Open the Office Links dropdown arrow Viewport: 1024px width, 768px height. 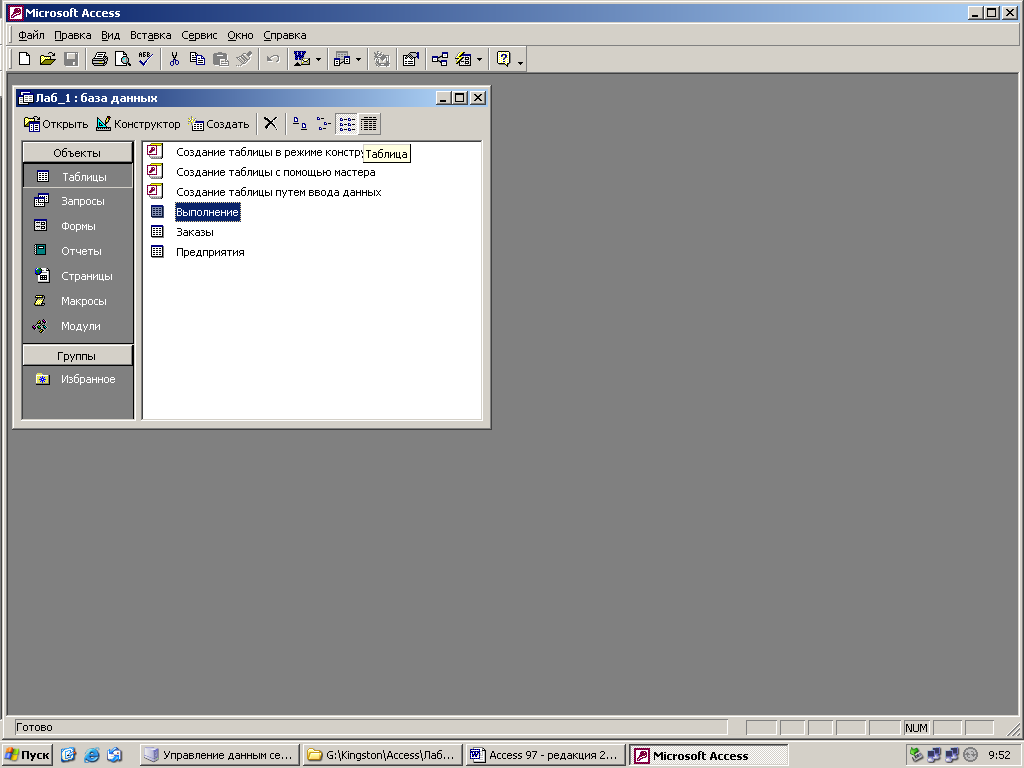pos(319,59)
